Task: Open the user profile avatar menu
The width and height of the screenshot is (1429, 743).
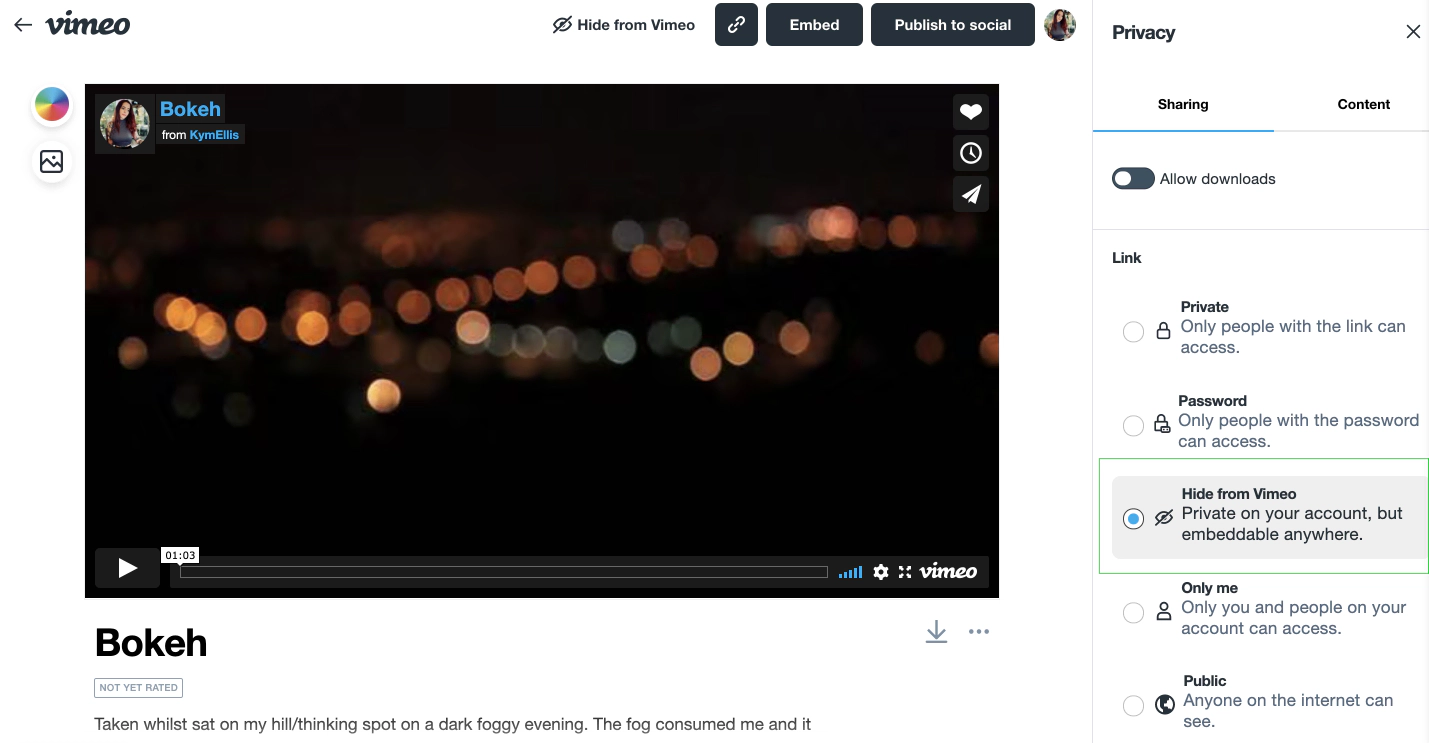Action: pos(1060,25)
